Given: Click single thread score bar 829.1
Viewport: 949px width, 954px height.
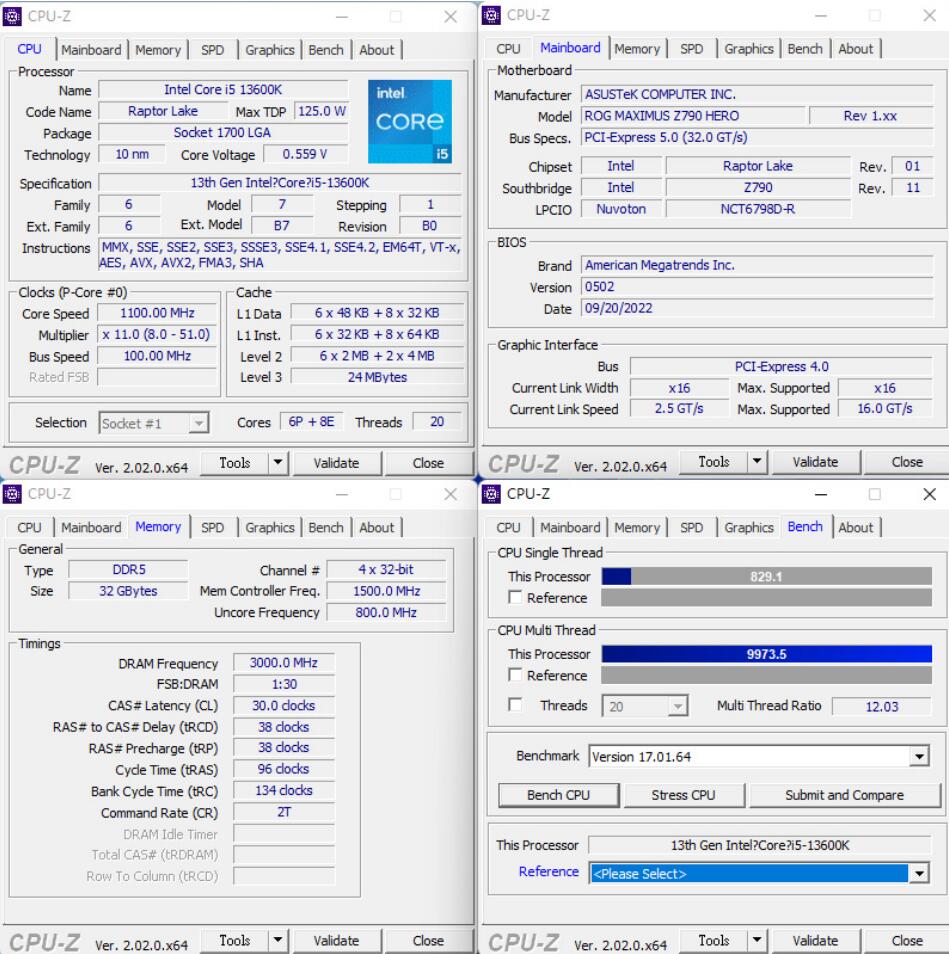Looking at the screenshot, I should pyautogui.click(x=766, y=576).
